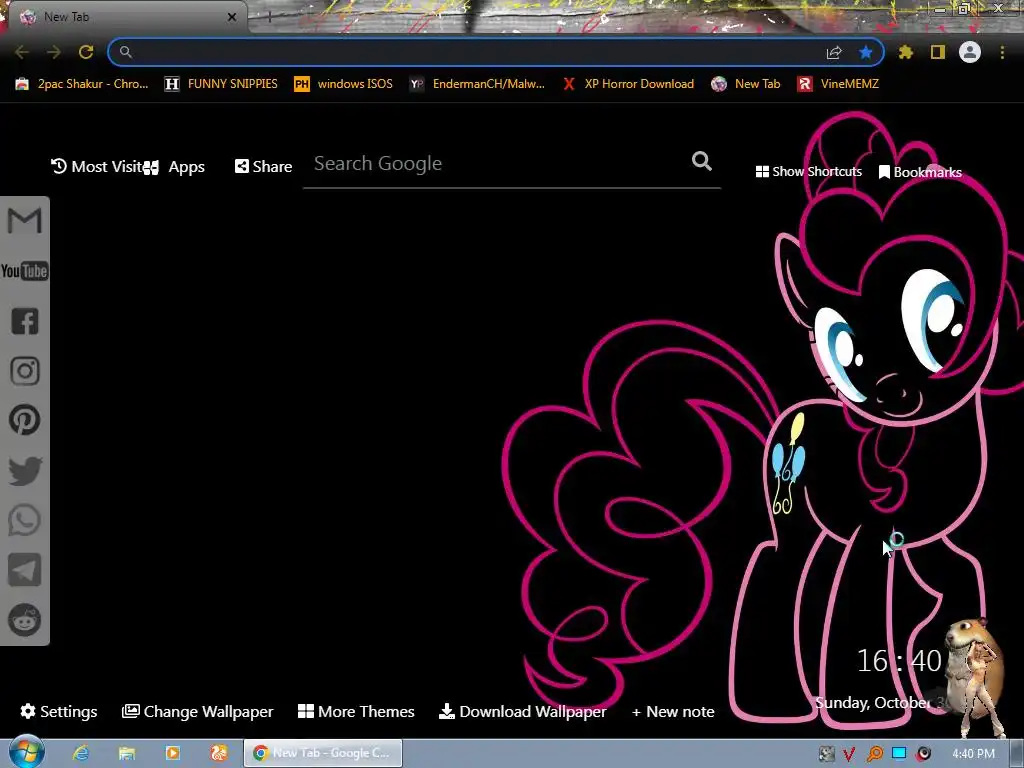Open the Extensions puzzle icon
1024x768 pixels.
pos(906,52)
